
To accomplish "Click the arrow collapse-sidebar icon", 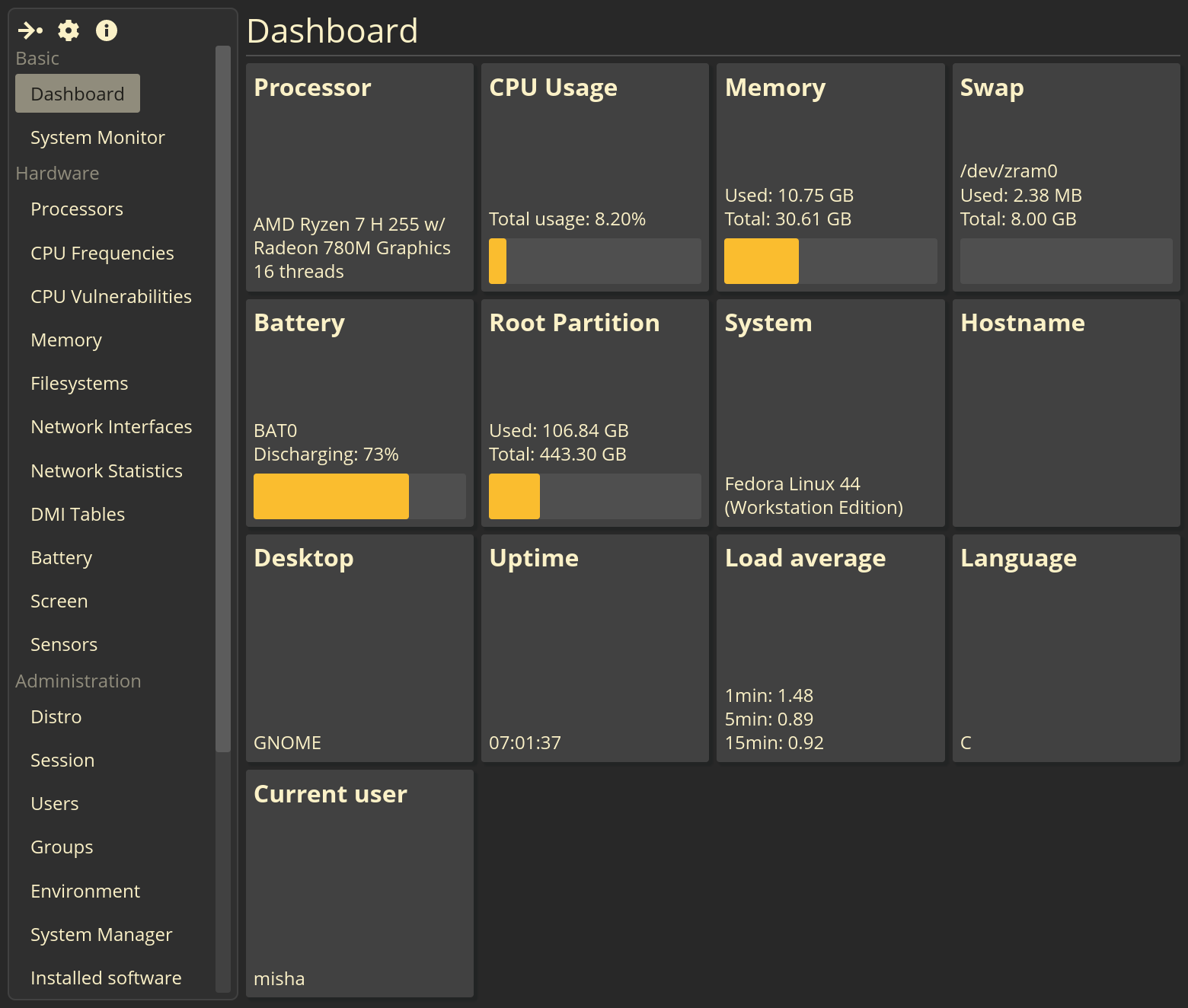I will tap(30, 30).
